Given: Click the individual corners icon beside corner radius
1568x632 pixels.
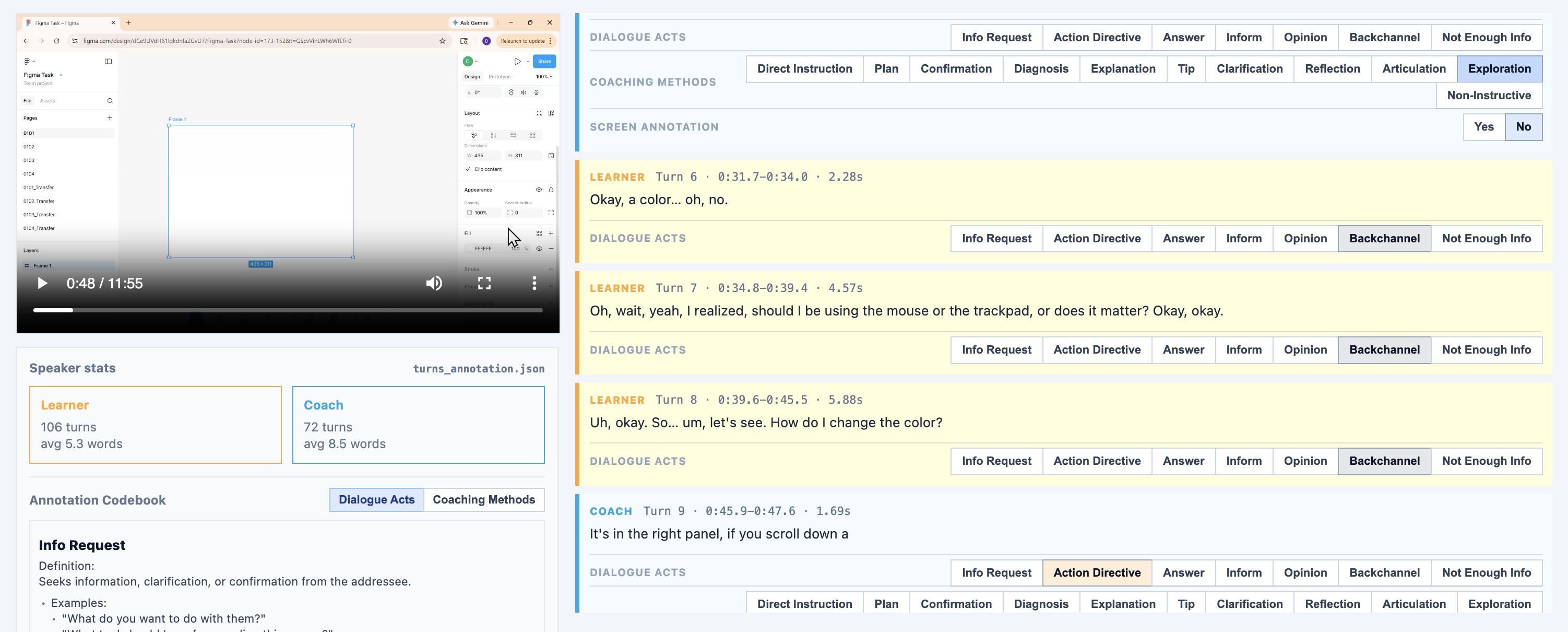Looking at the screenshot, I should pos(551,213).
